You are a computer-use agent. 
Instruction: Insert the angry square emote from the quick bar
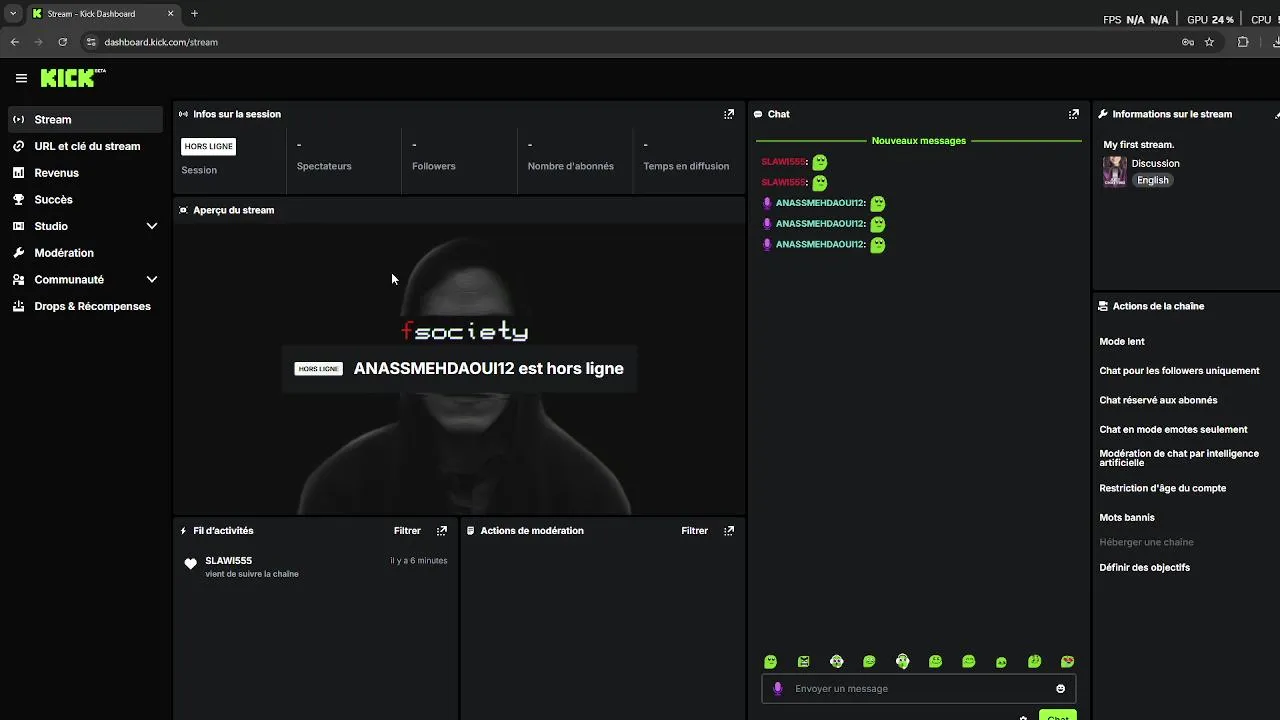point(804,662)
